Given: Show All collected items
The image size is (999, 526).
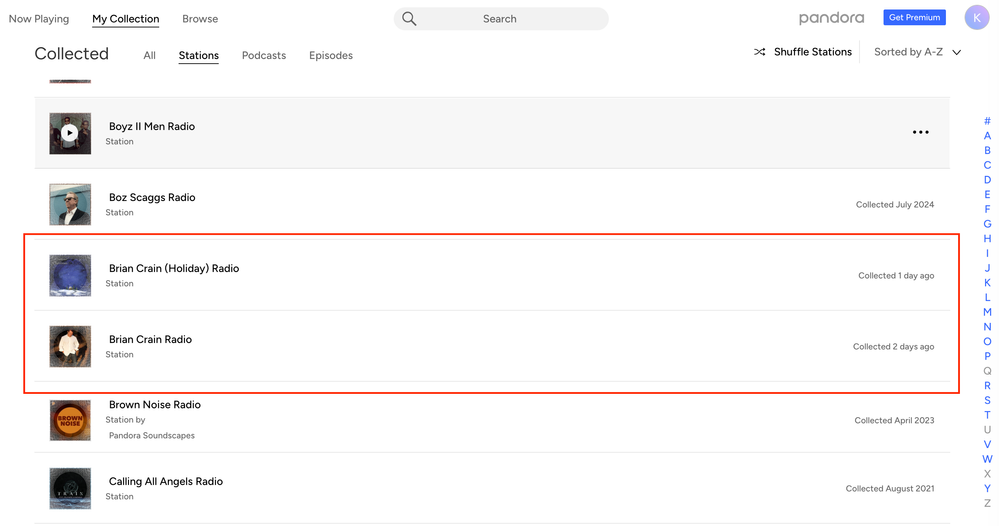Looking at the screenshot, I should click(x=150, y=55).
